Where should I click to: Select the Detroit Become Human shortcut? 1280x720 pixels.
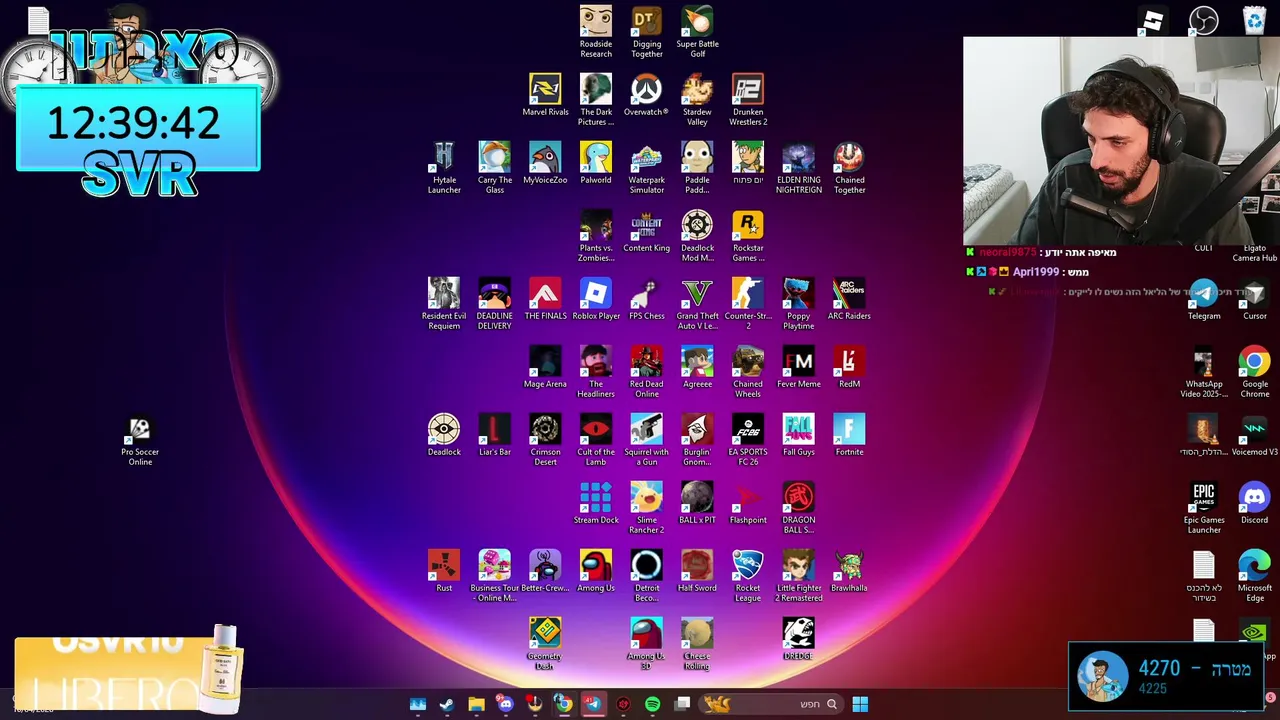[646, 576]
